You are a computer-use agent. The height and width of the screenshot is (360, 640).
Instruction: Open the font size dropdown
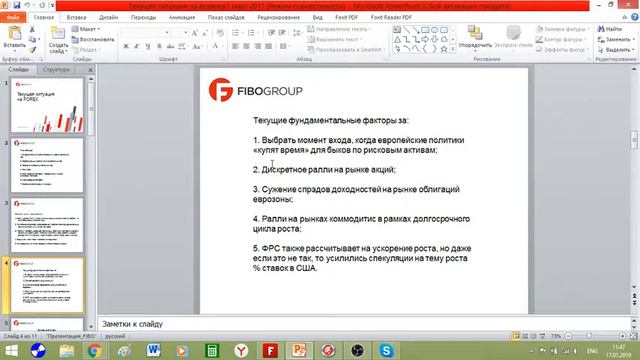click(186, 33)
